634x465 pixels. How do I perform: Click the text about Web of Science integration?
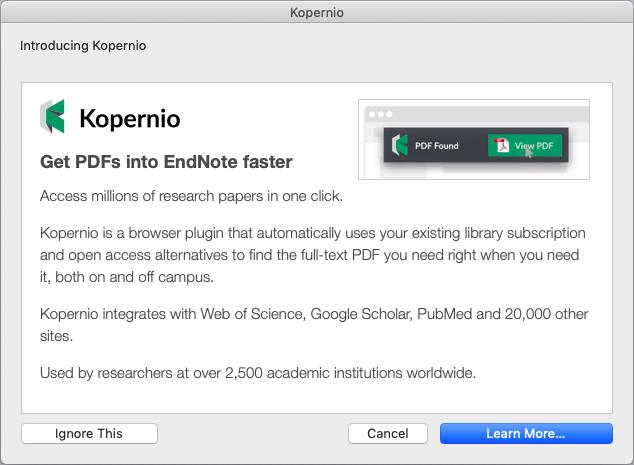click(x=314, y=325)
